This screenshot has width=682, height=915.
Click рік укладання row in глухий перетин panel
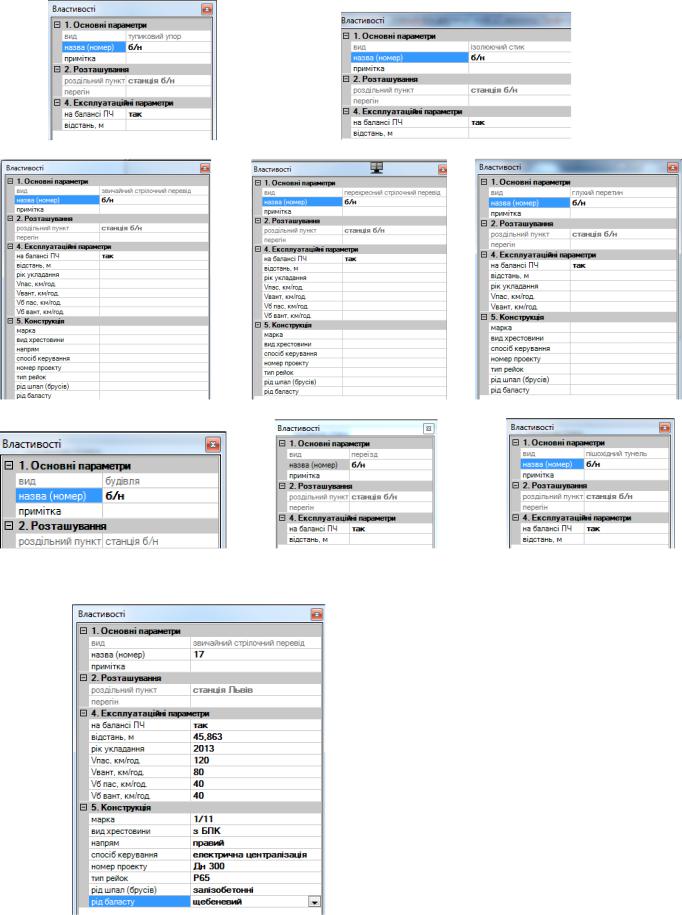pyautogui.click(x=582, y=287)
